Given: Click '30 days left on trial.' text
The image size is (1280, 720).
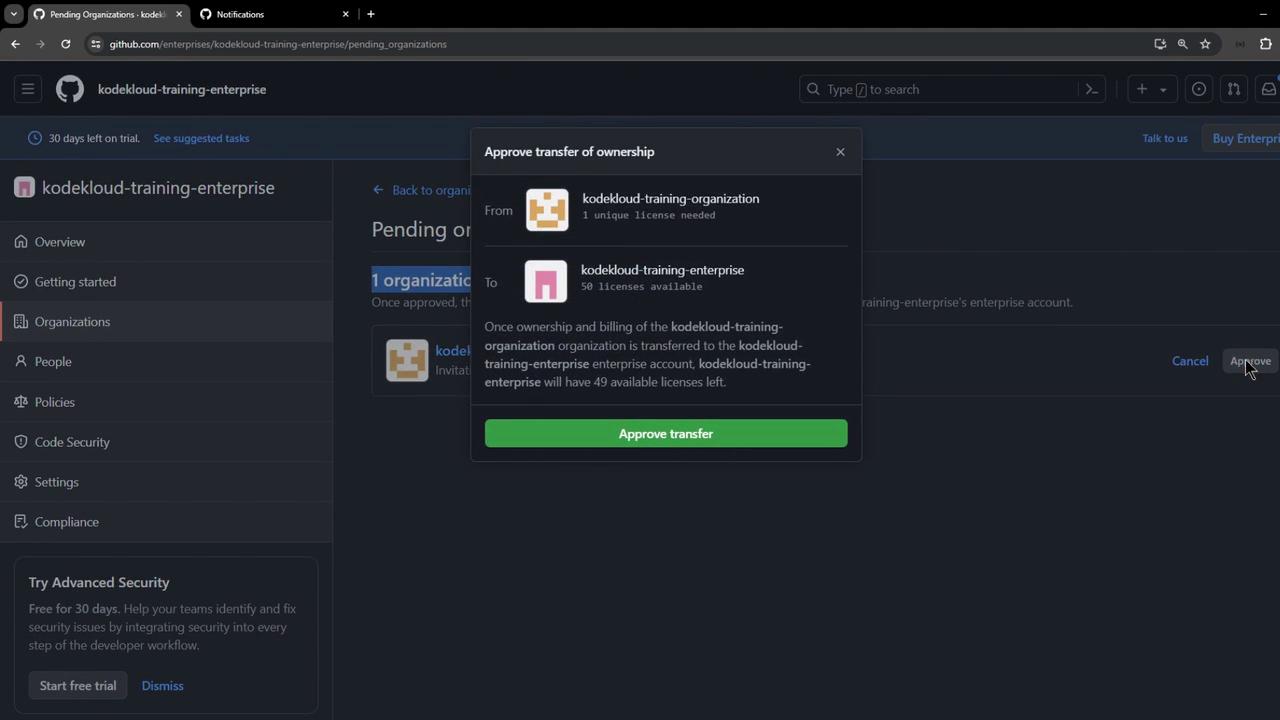Looking at the screenshot, I should [x=94, y=138].
